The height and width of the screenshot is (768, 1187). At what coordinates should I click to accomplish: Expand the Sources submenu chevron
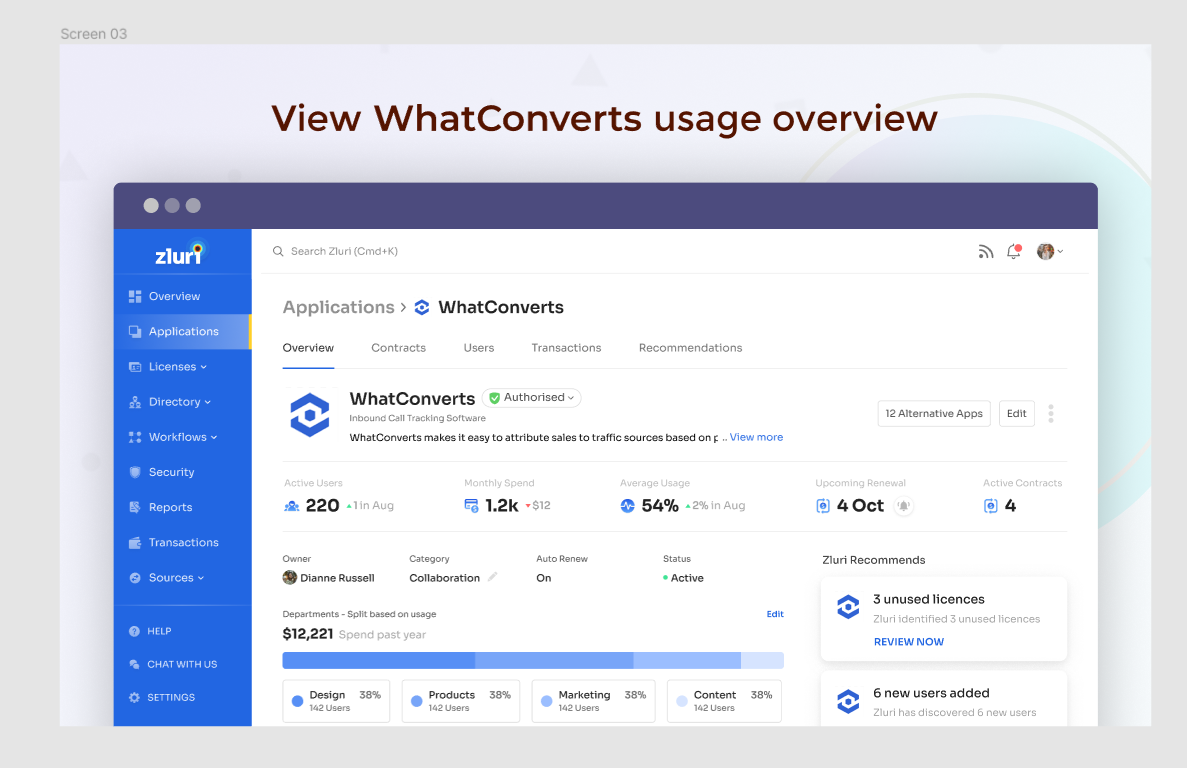pos(201,578)
